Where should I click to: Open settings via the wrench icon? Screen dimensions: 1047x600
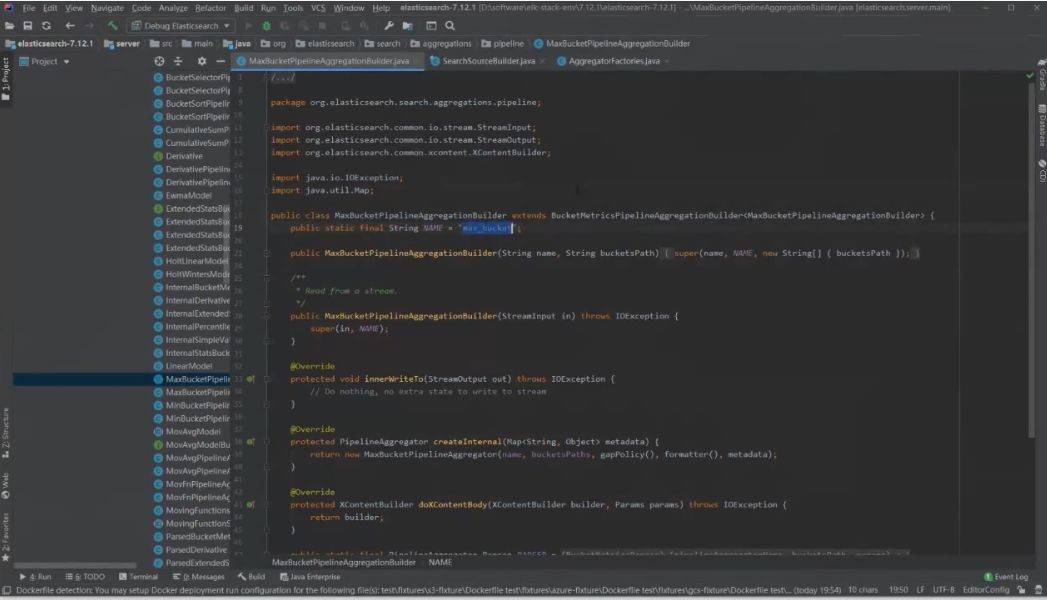tap(389, 25)
